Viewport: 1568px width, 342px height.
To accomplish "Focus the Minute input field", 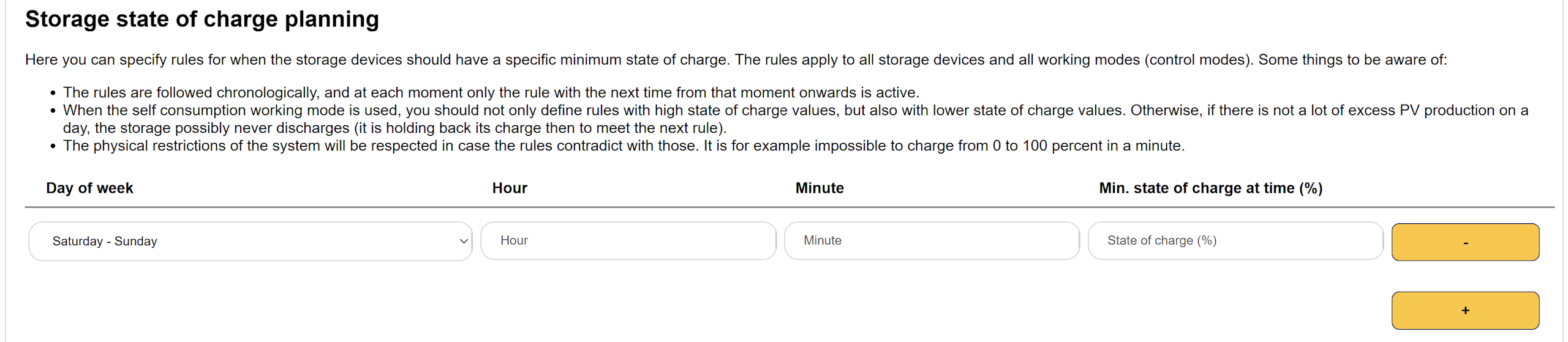I will click(931, 240).
